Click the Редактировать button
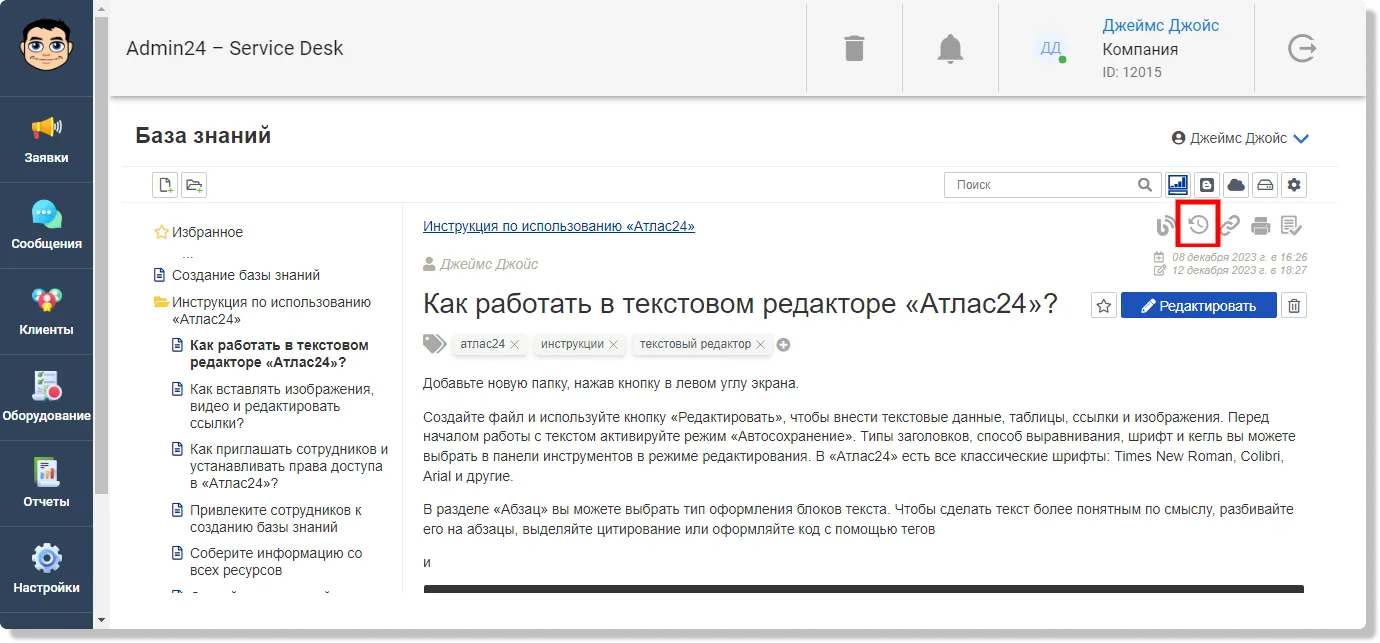The image size is (1380, 643). [x=1199, y=305]
